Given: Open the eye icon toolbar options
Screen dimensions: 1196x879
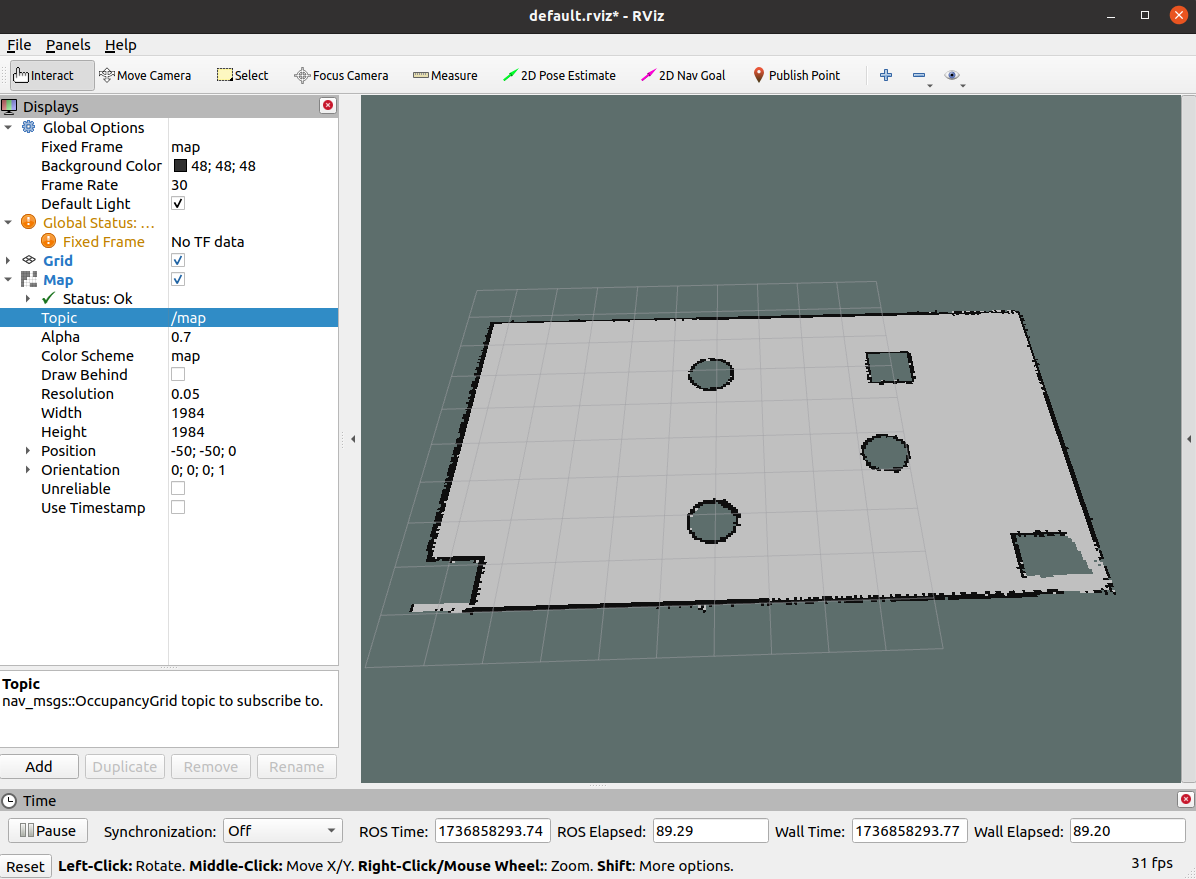Looking at the screenshot, I should click(952, 75).
